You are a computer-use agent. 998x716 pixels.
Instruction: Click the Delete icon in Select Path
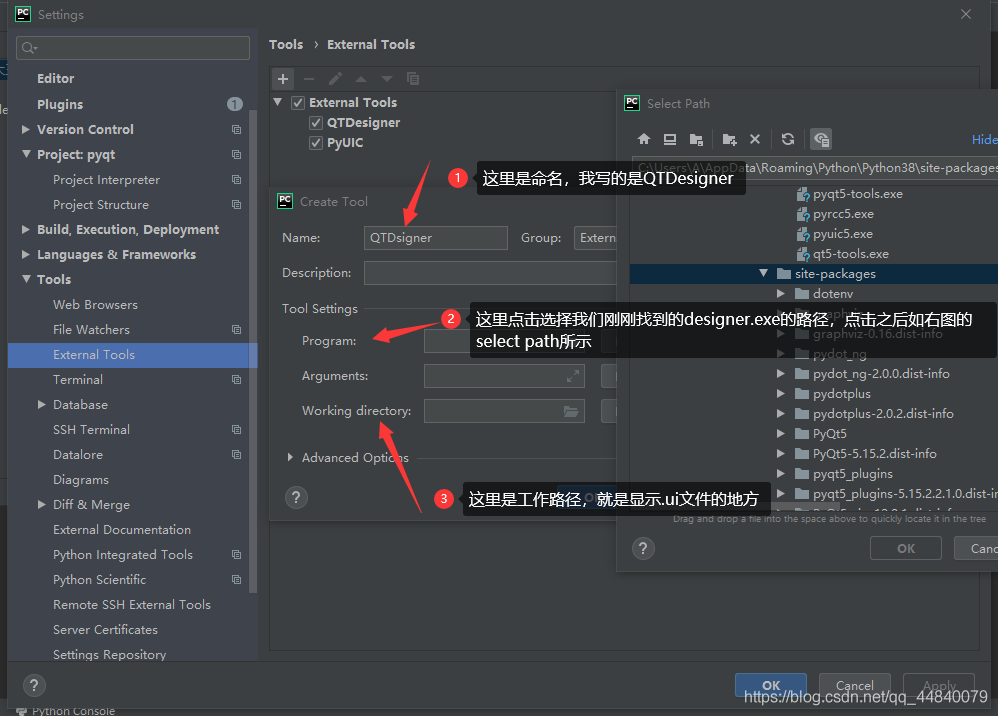tap(755, 139)
